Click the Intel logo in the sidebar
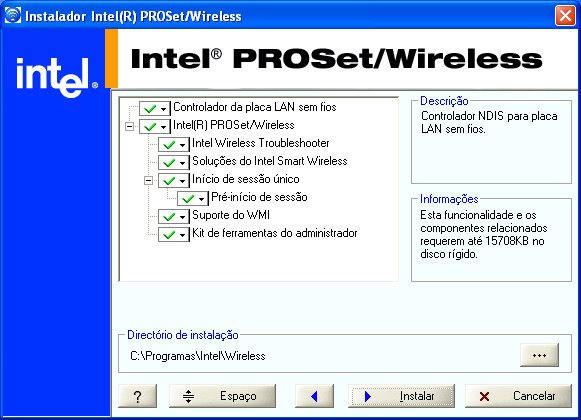This screenshot has width=581, height=420. click(x=57, y=77)
